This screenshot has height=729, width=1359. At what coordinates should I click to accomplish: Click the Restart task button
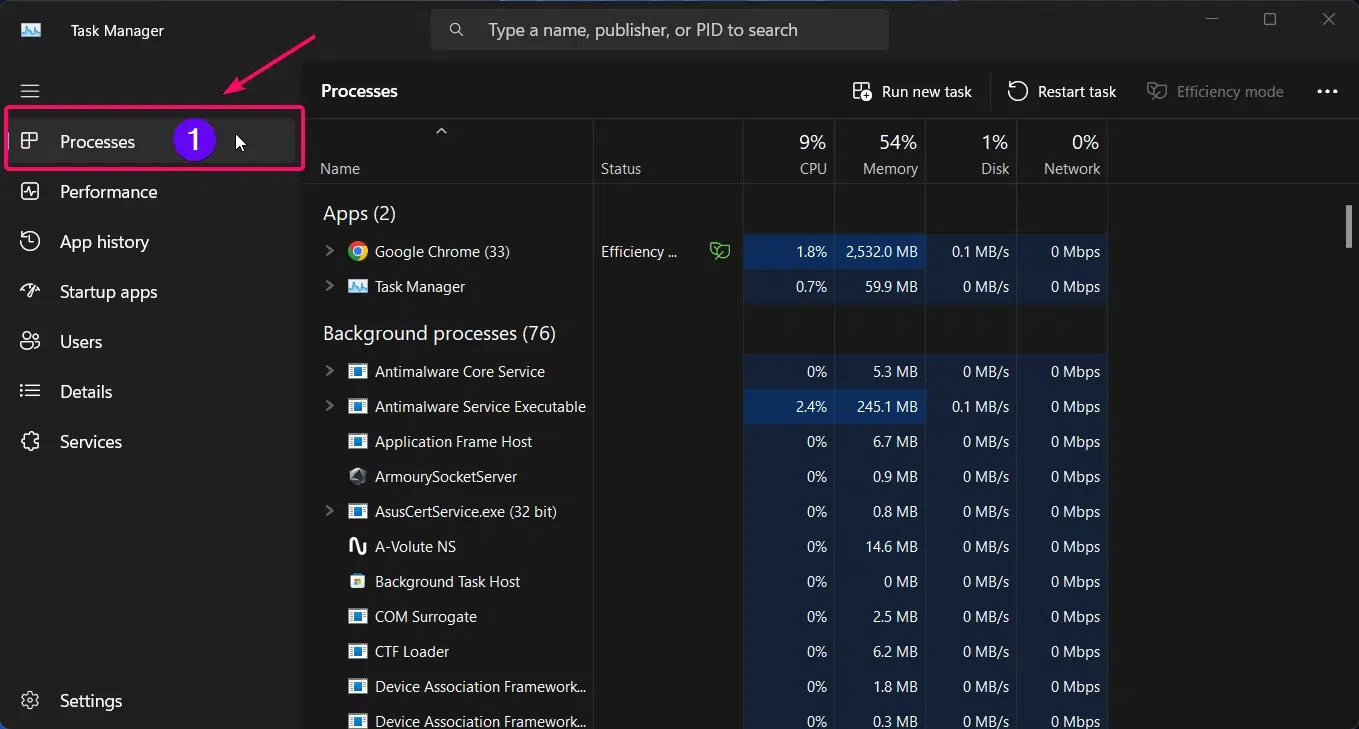tap(1062, 91)
